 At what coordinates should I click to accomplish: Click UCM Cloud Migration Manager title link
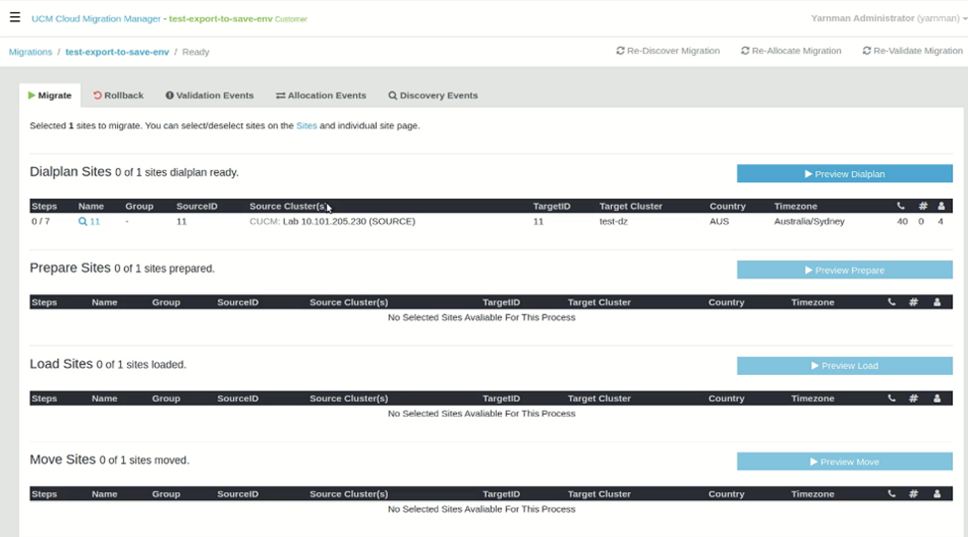[x=96, y=19]
